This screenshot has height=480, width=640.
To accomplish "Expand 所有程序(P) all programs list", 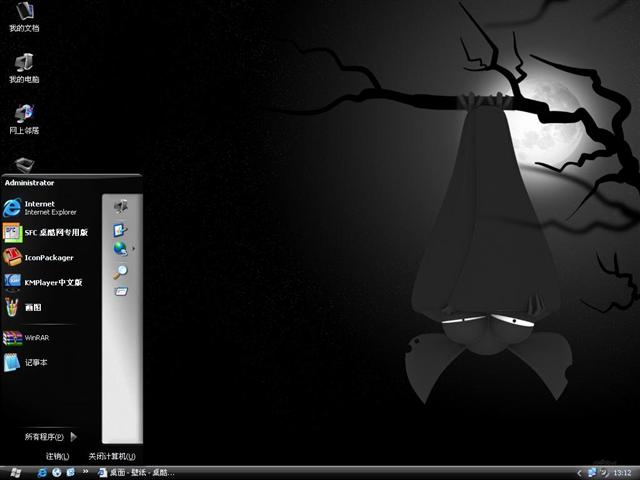I will pyautogui.click(x=51, y=437).
